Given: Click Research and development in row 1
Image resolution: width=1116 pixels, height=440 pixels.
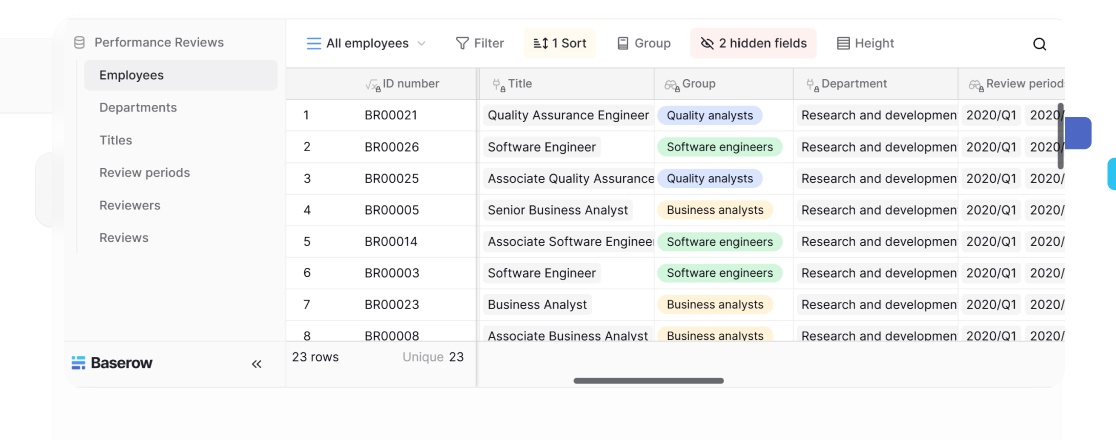Looking at the screenshot, I should [877, 115].
